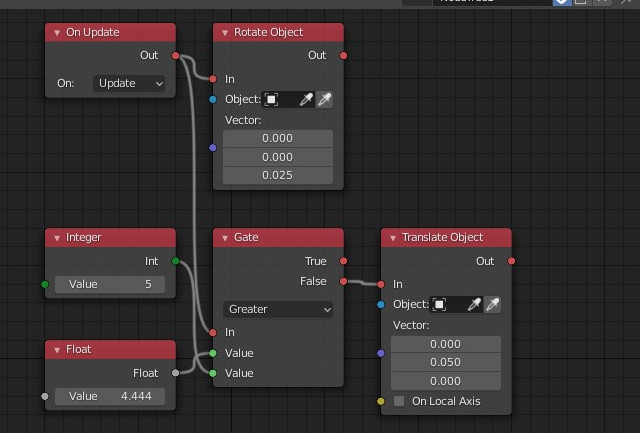Click Translate Object vector Z field 0.000

tap(446, 381)
